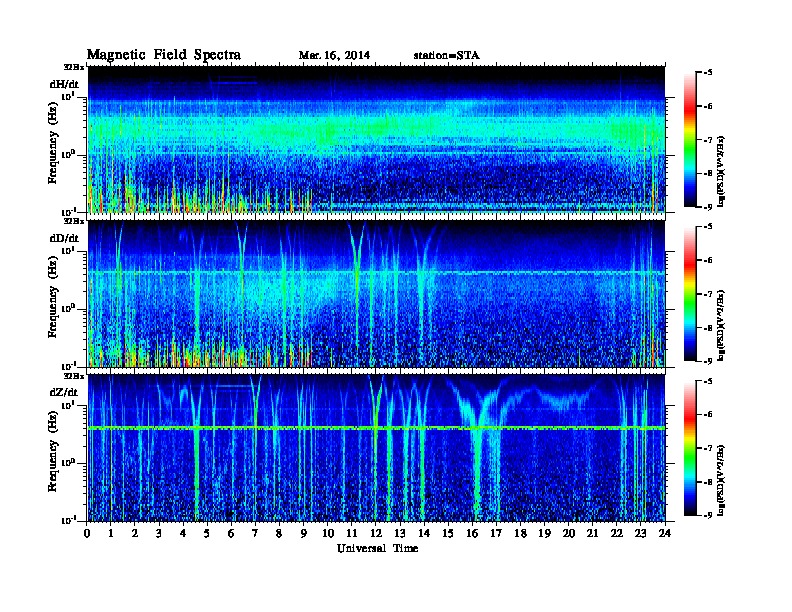Click the "dD/dt" panel label
This screenshot has height=612, width=792.
point(64,238)
